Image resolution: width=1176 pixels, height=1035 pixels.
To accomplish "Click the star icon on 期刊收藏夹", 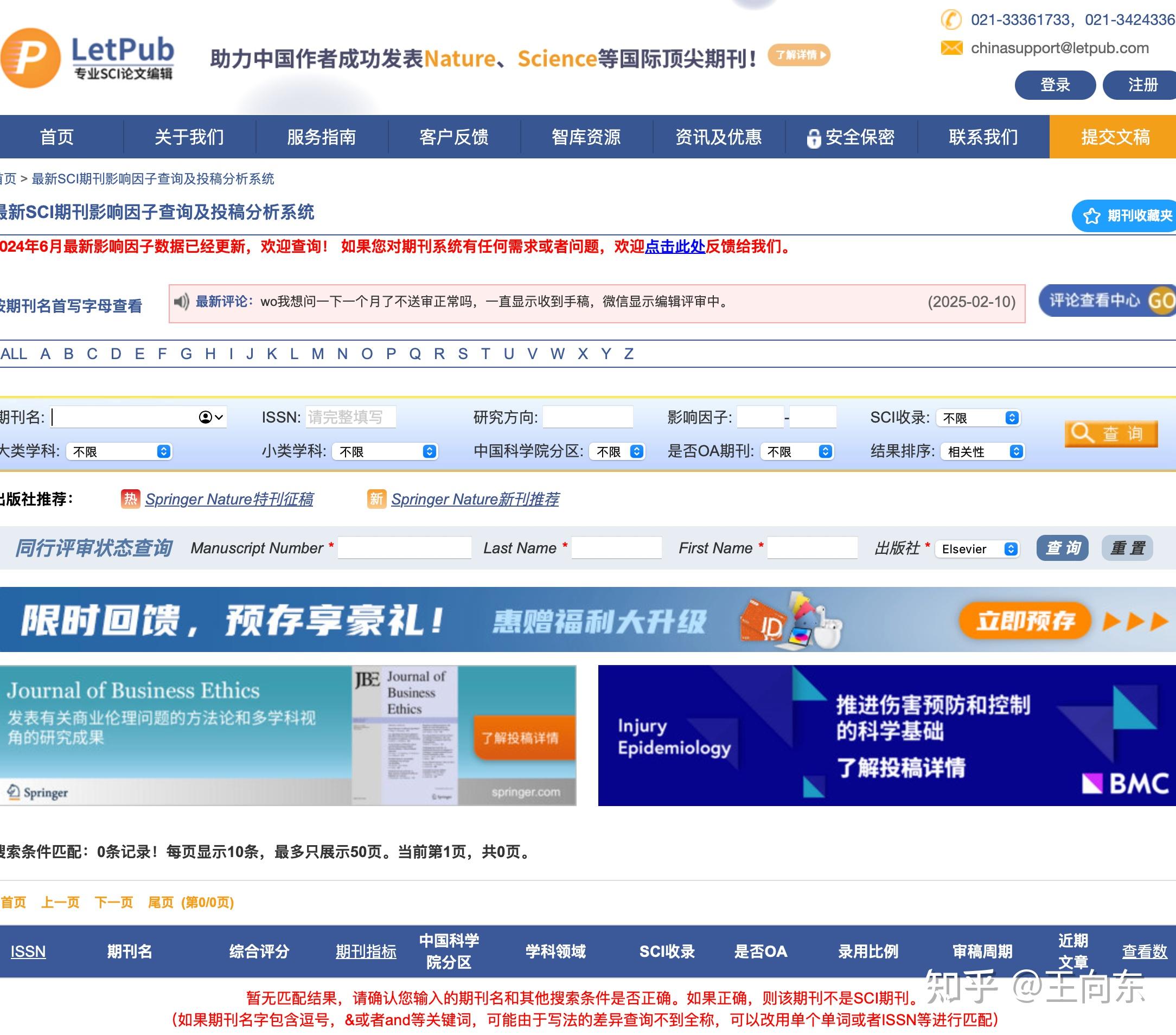I will click(x=1091, y=216).
